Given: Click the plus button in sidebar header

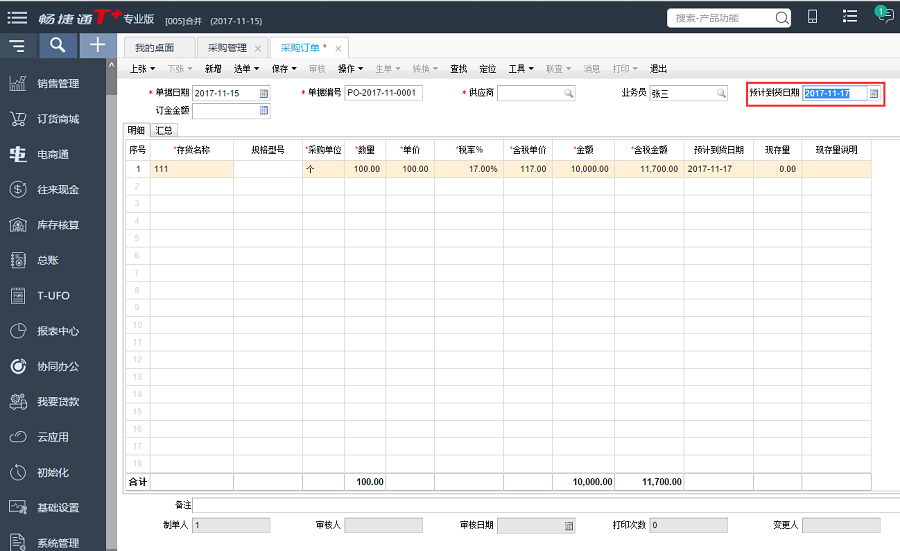Looking at the screenshot, I should [97, 45].
